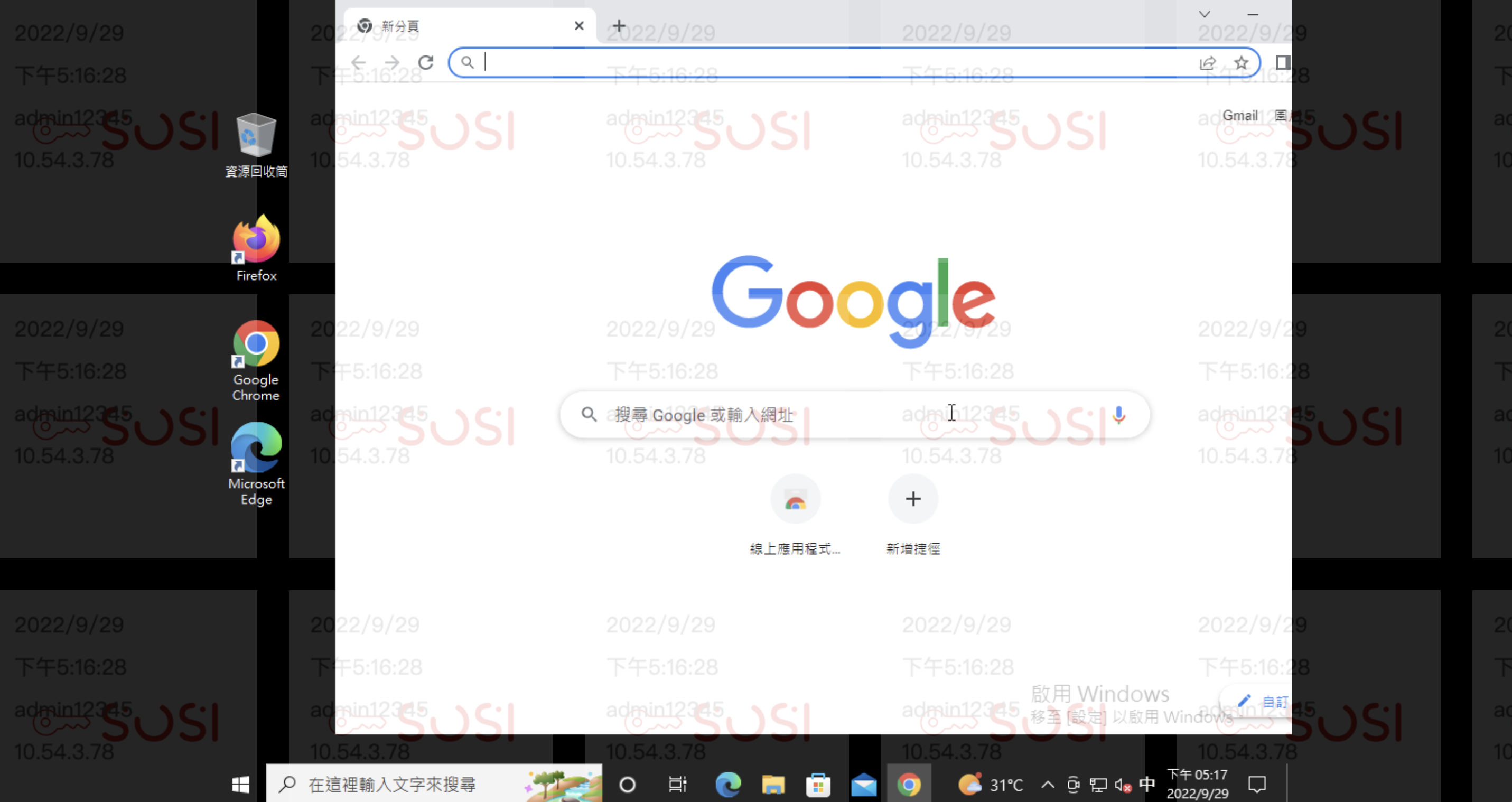Open the Chrome side panel icon
This screenshot has height=802, width=1512.
[x=1282, y=62]
